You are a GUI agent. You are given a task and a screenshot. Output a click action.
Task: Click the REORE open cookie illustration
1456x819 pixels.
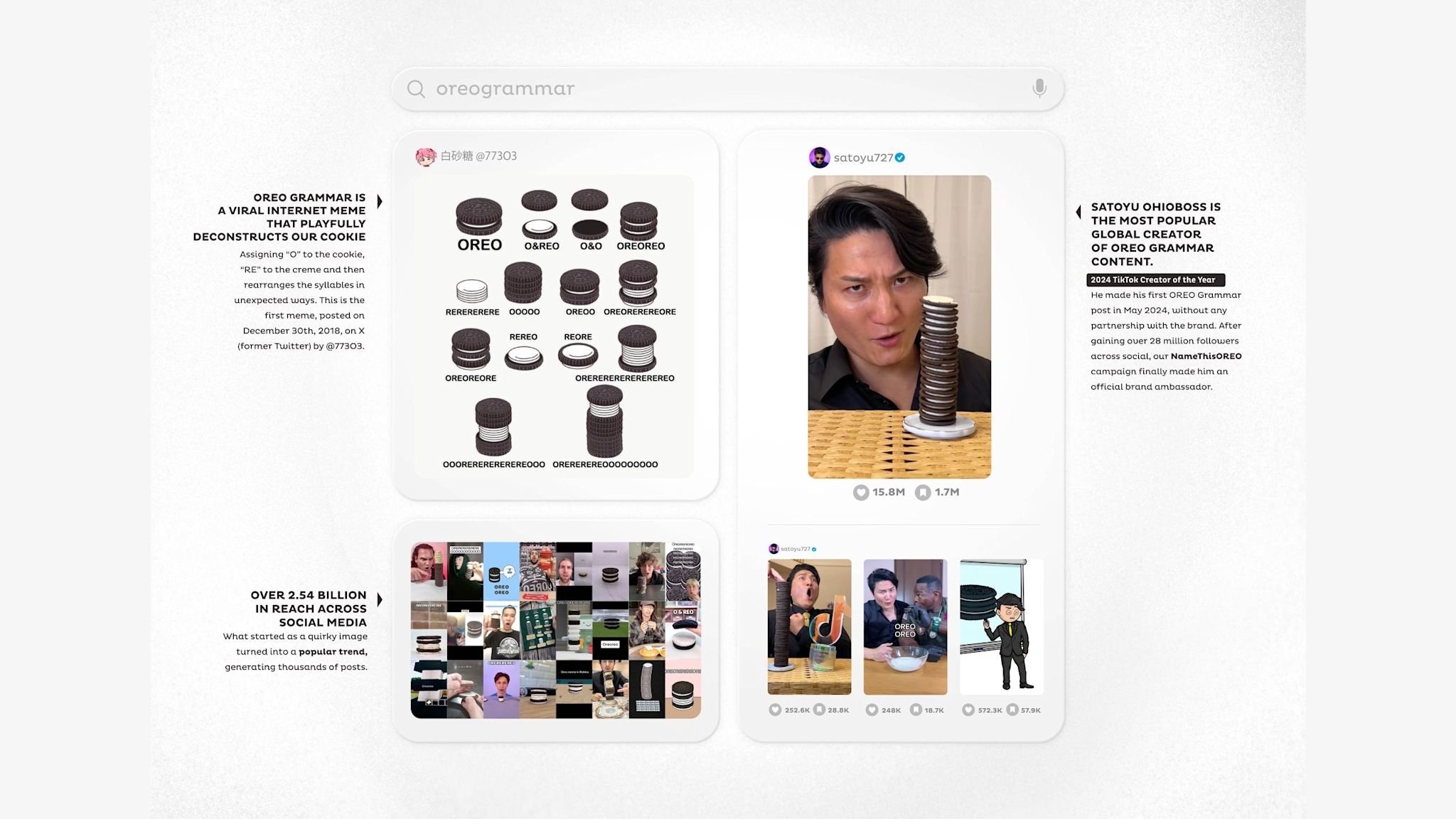coord(577,355)
